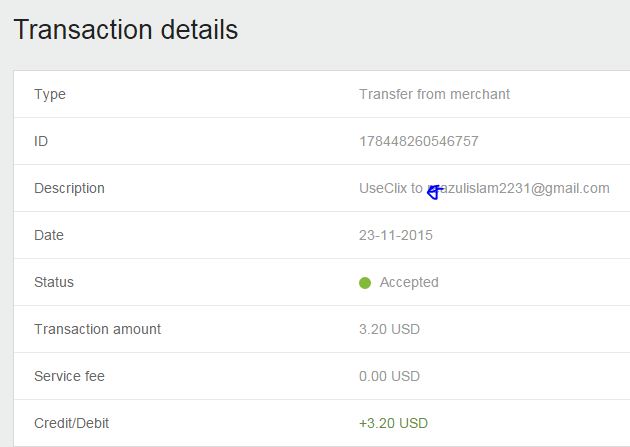Click the UseClix text in Description

click(382, 188)
